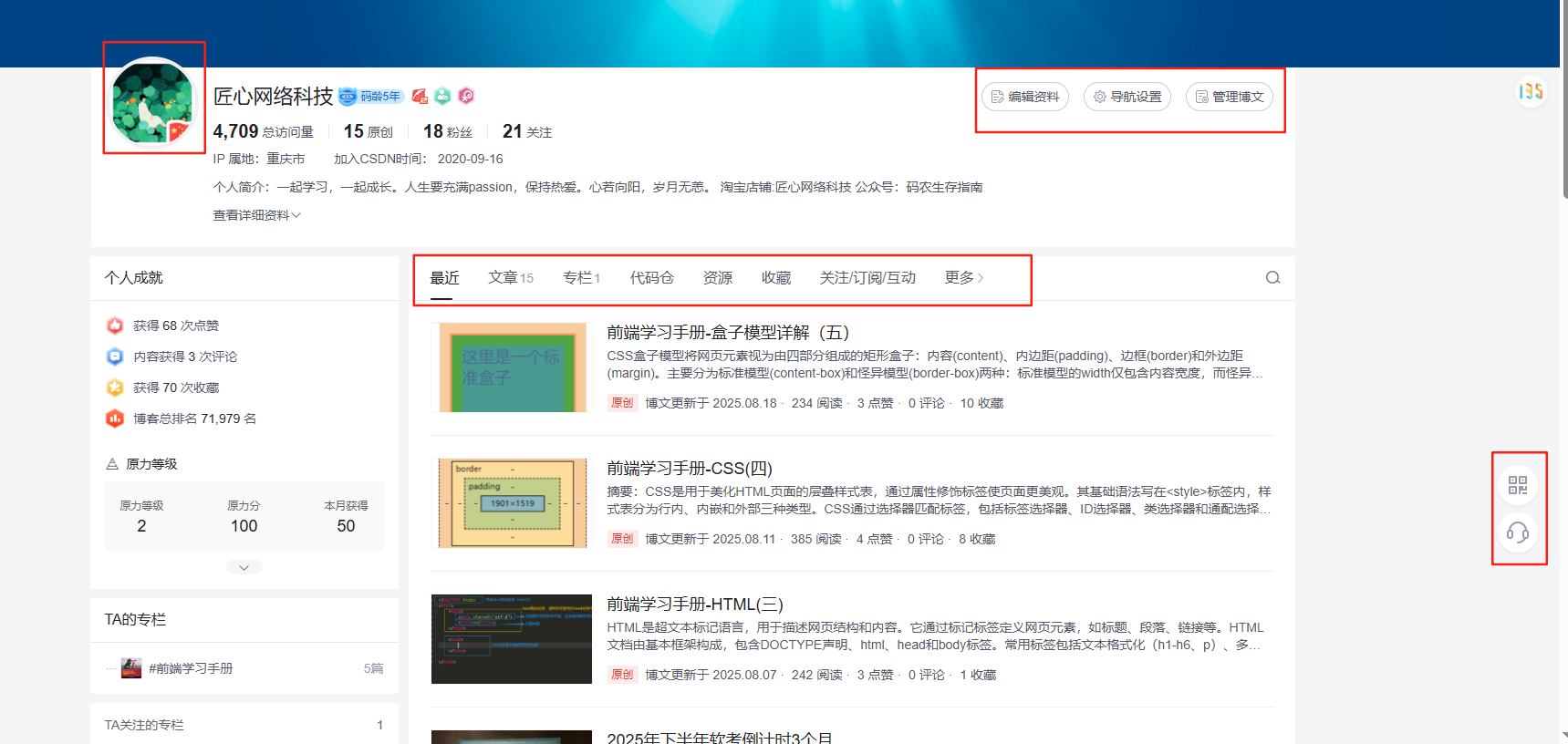Open article 2025年下半年软考倒计时3个月
The image size is (1568, 744).
click(x=720, y=737)
